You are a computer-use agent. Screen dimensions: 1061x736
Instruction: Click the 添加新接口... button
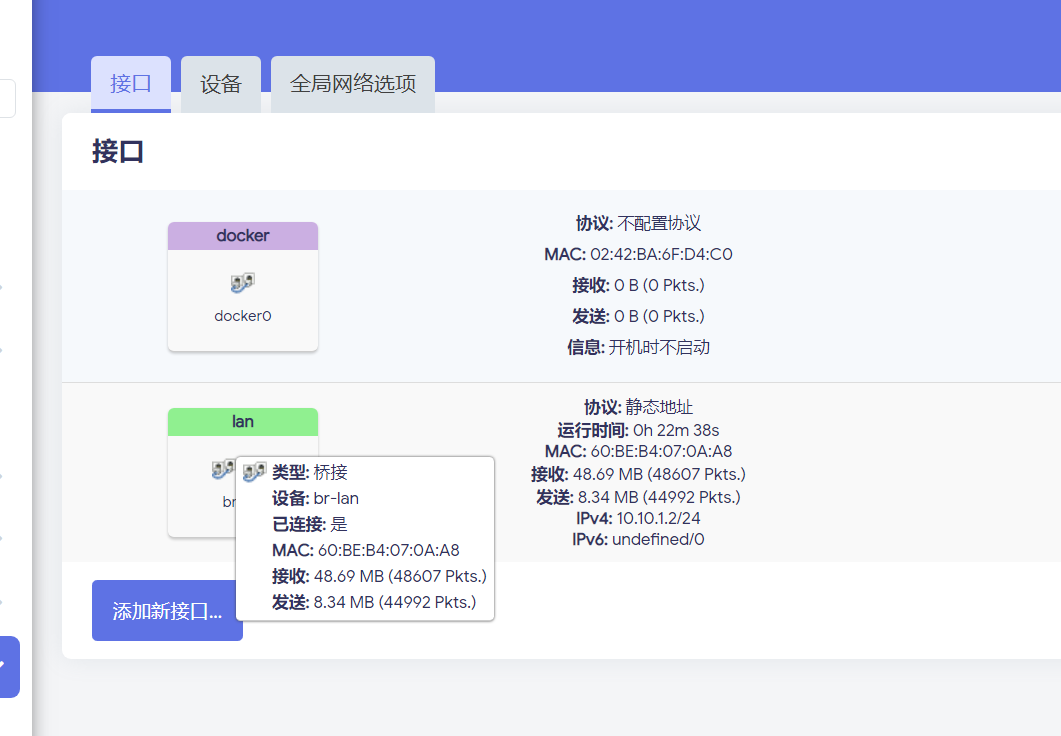(x=167, y=611)
